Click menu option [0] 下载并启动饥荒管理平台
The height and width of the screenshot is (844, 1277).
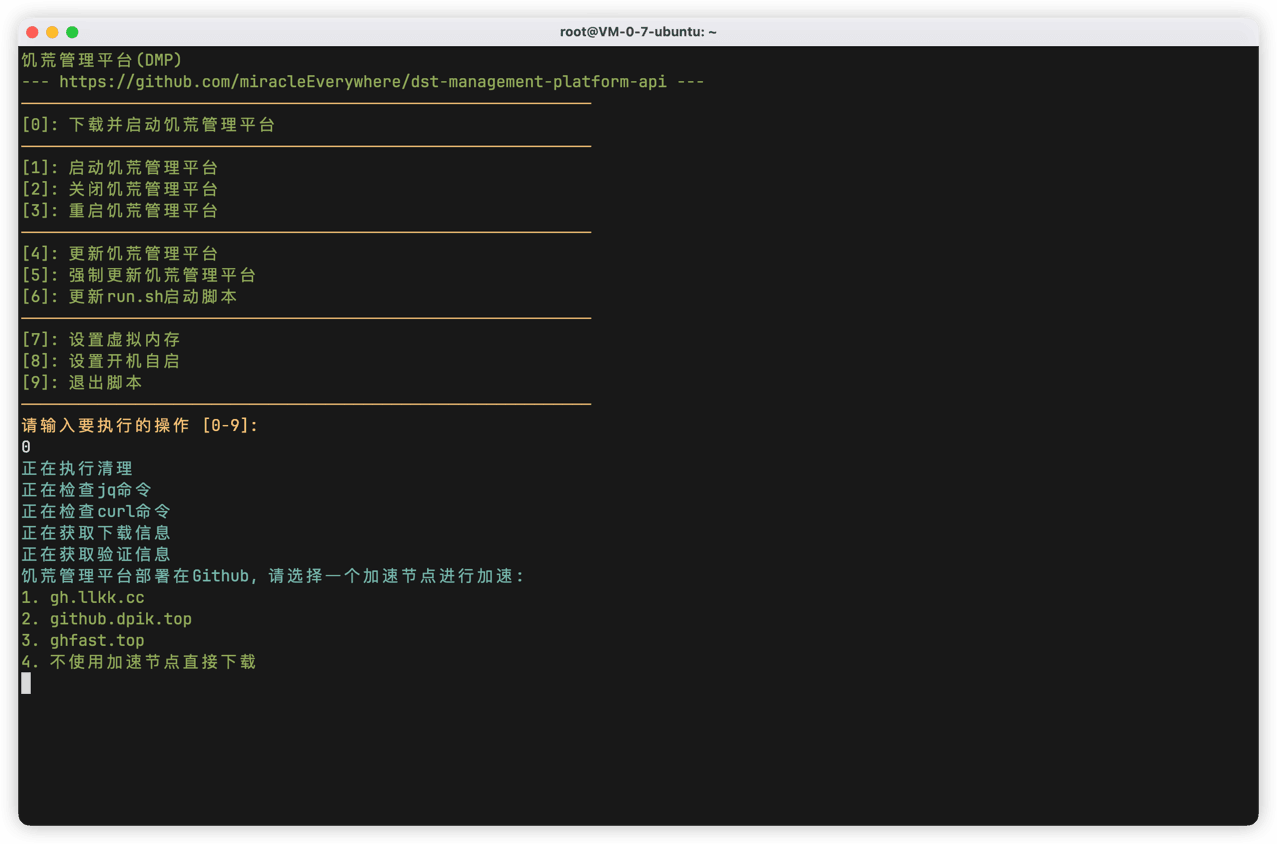(148, 125)
